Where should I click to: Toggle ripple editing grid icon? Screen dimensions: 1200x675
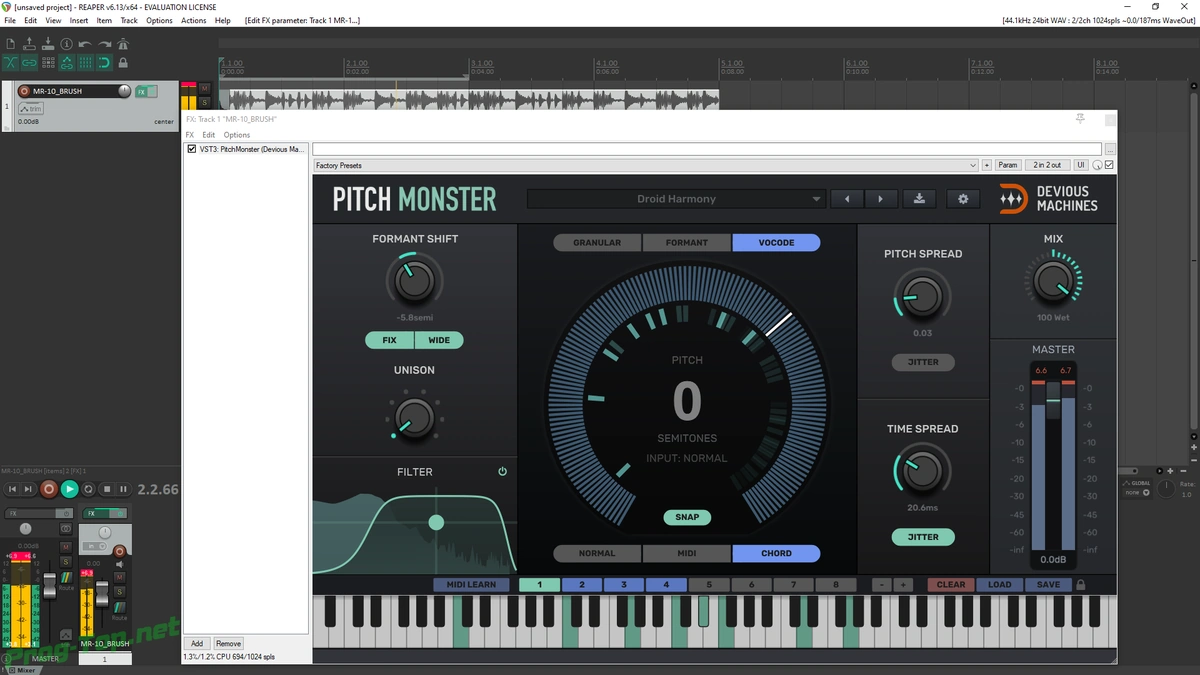pos(48,63)
